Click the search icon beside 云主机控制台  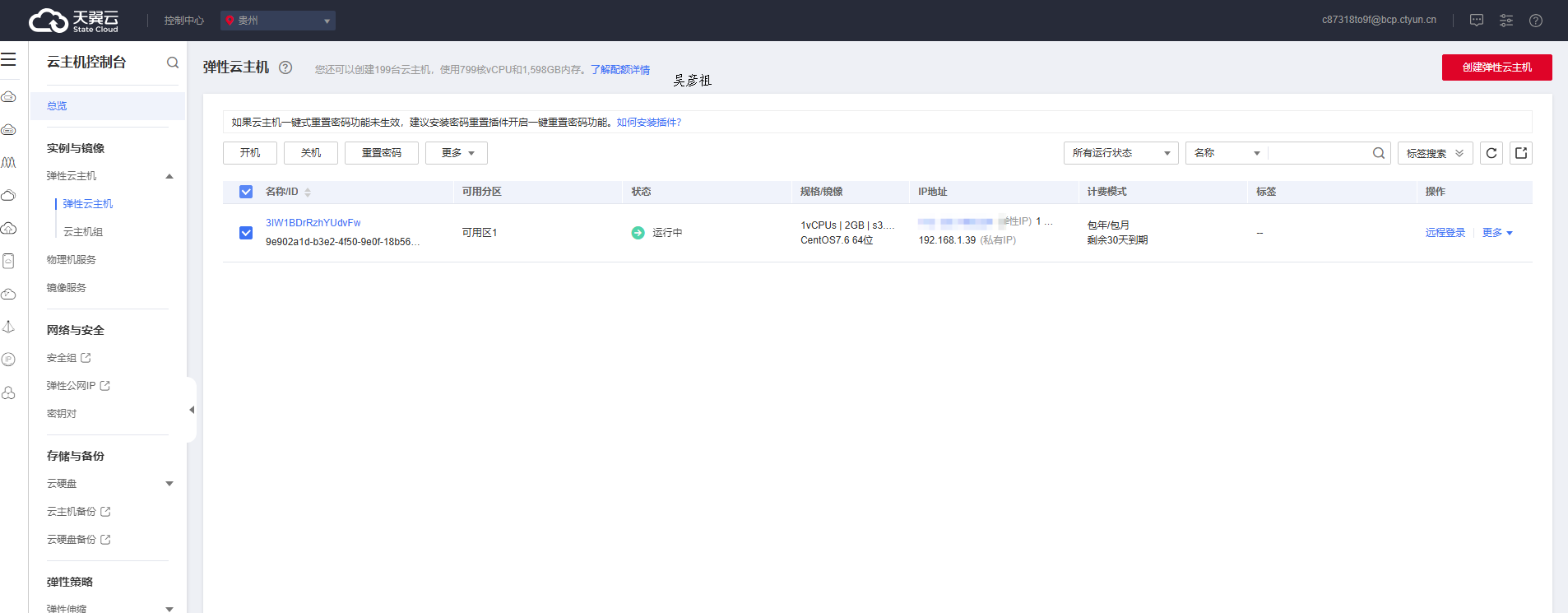click(173, 63)
